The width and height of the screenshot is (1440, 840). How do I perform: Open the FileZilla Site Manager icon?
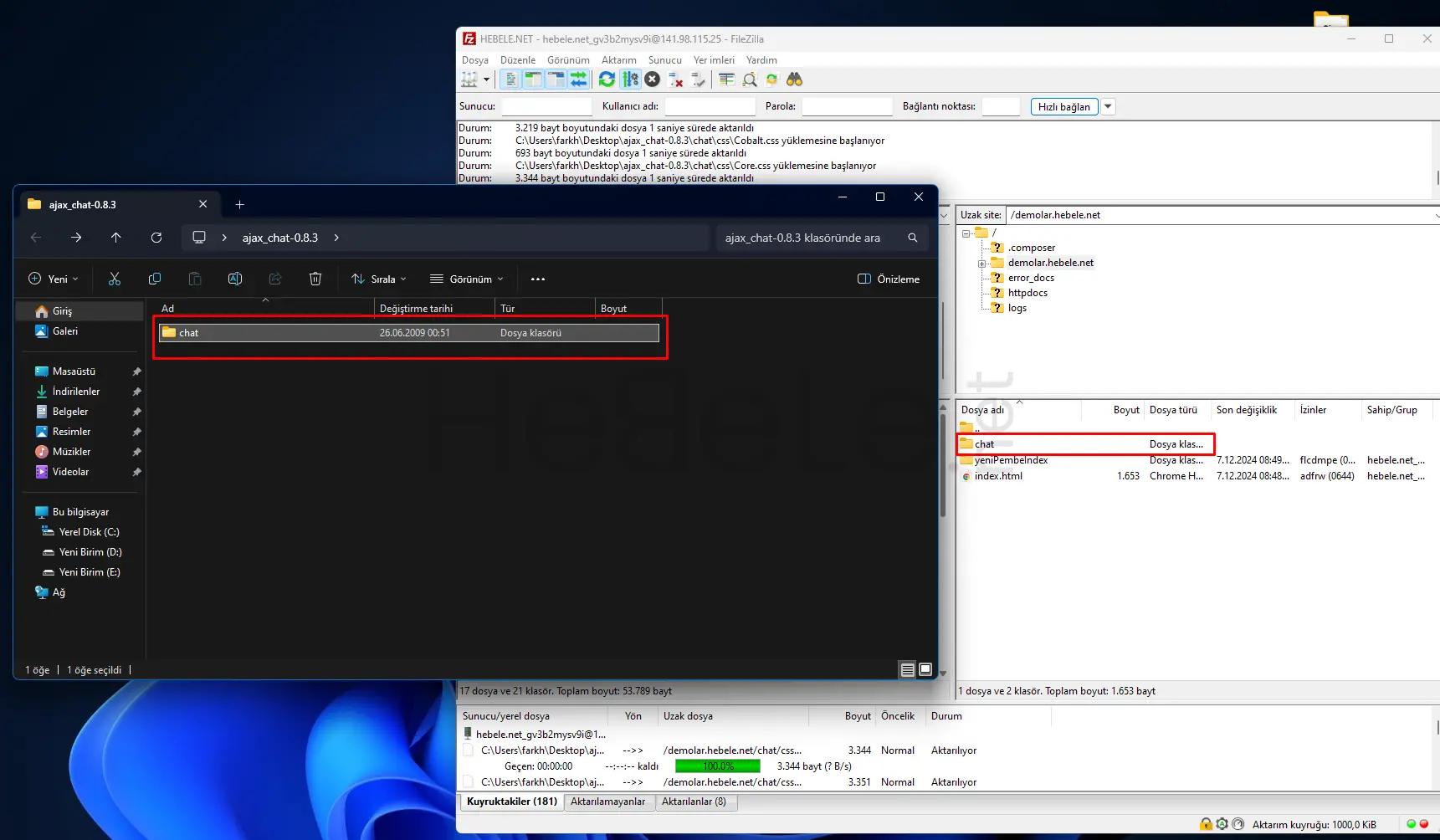click(469, 79)
